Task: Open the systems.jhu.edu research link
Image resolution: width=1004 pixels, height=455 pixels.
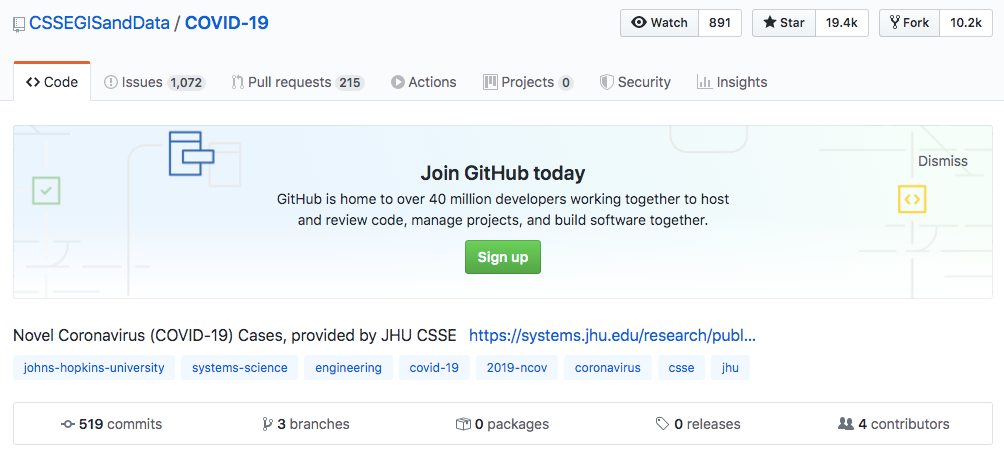Action: (x=612, y=335)
